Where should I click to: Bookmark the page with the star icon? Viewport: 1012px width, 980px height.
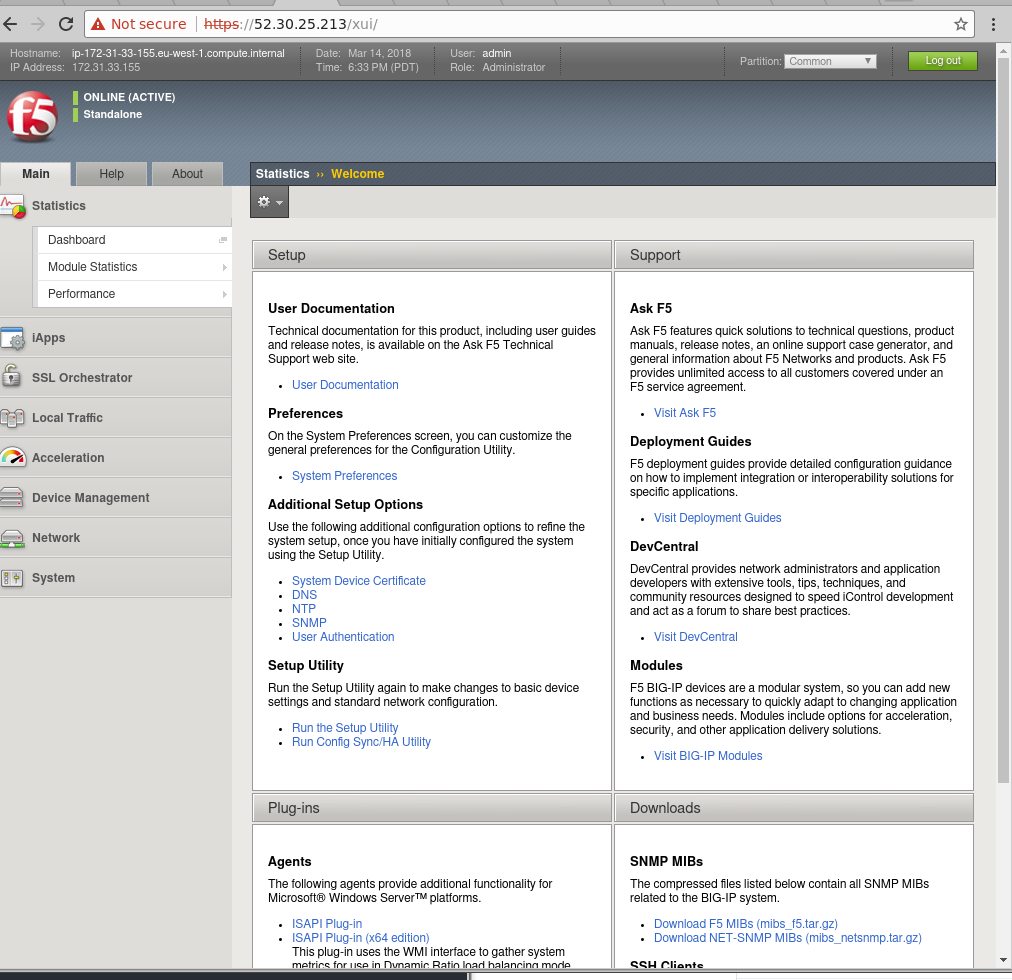tap(960, 25)
